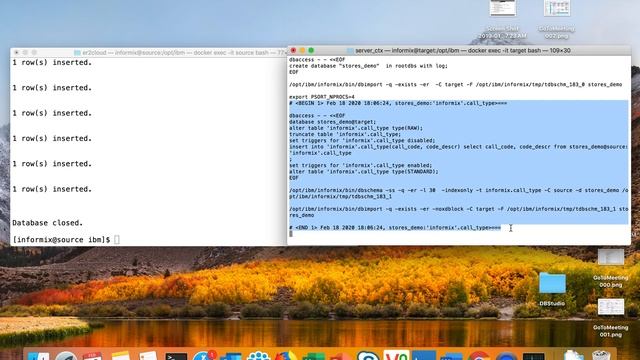Click 'set triggers ... enabled;' line
This screenshot has width=640, height=360.
360,165
